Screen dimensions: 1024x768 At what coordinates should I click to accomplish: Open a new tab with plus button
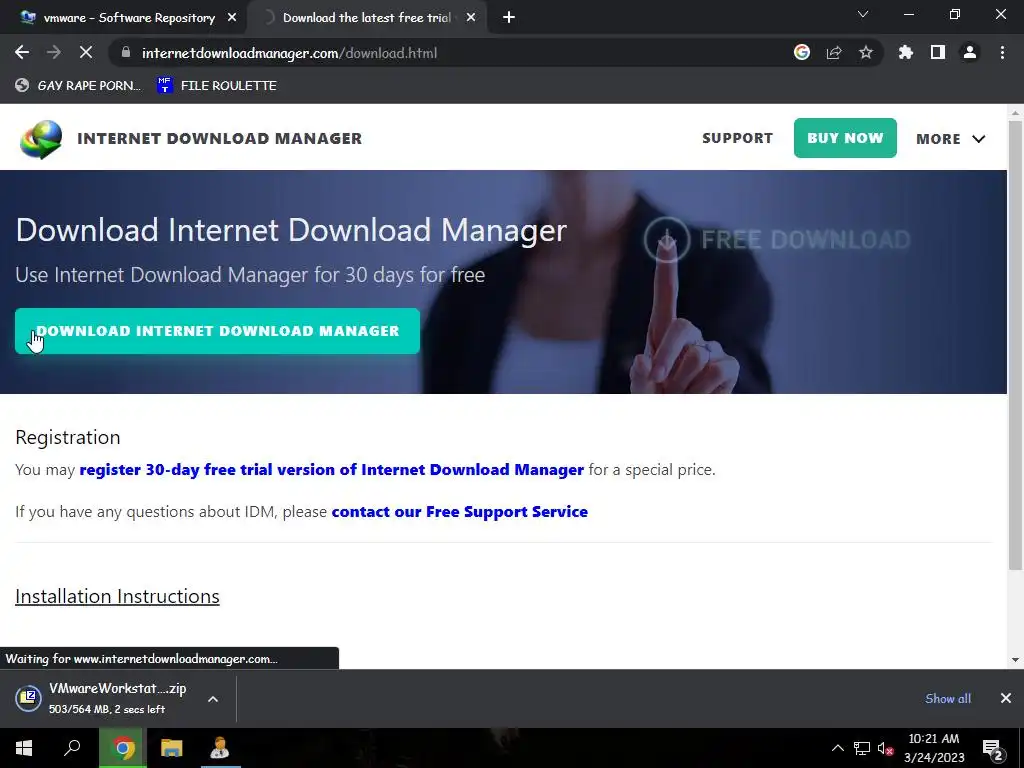click(x=509, y=18)
